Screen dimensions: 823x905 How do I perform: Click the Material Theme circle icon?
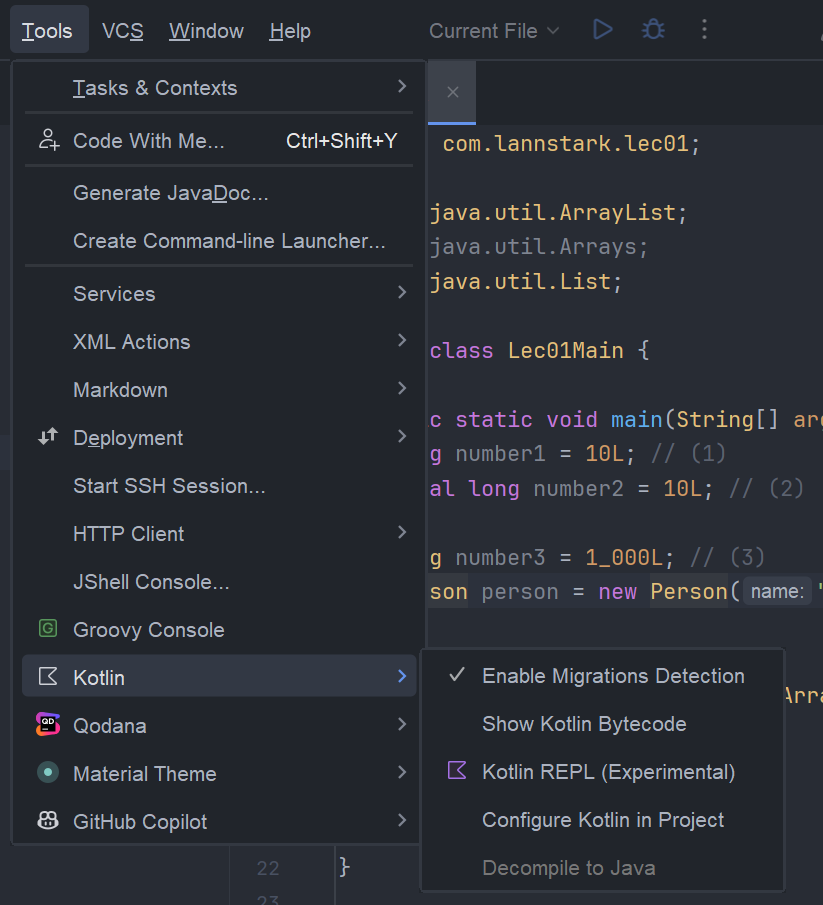48,772
